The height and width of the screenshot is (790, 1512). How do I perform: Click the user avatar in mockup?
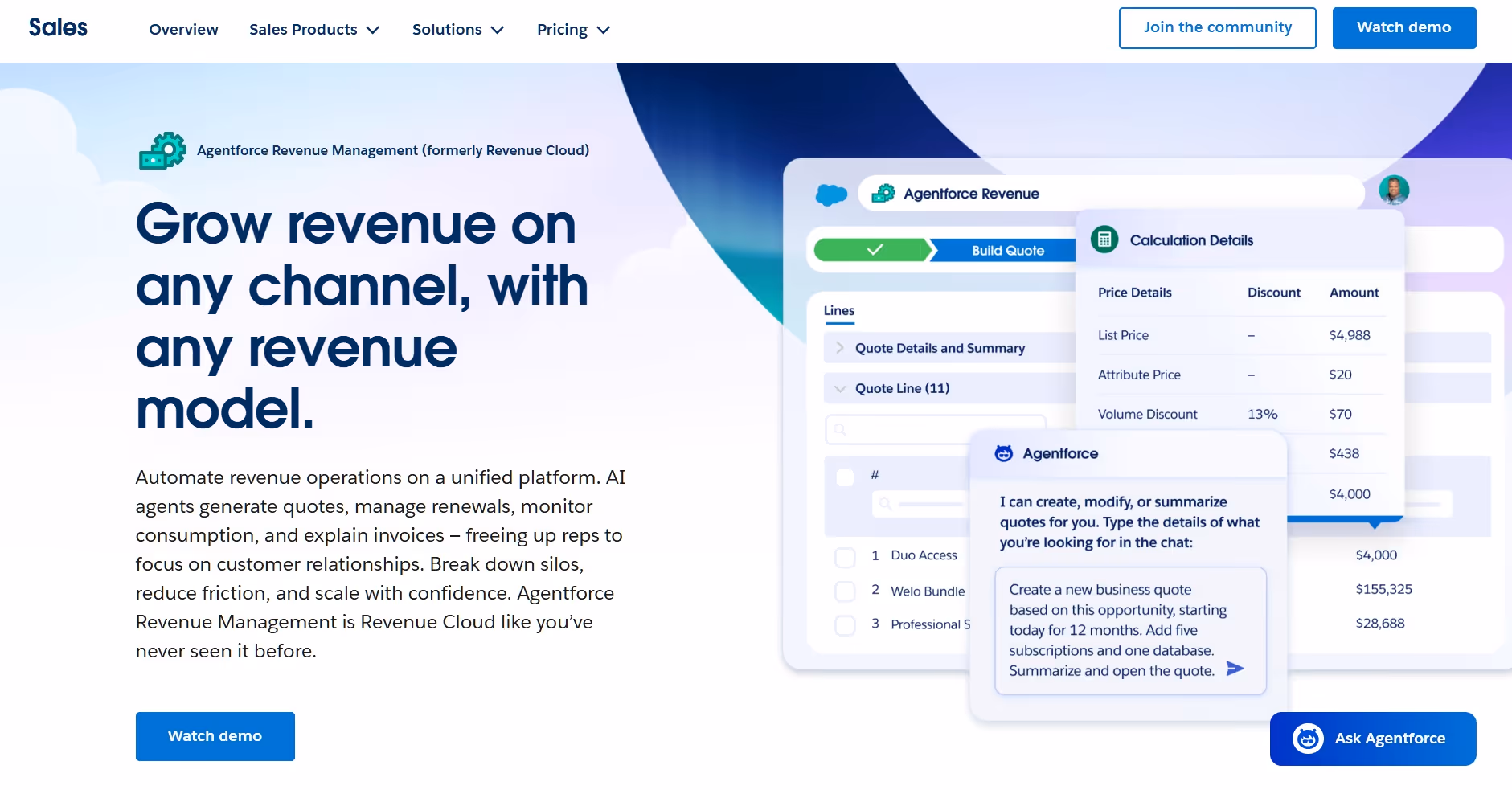pos(1394,190)
